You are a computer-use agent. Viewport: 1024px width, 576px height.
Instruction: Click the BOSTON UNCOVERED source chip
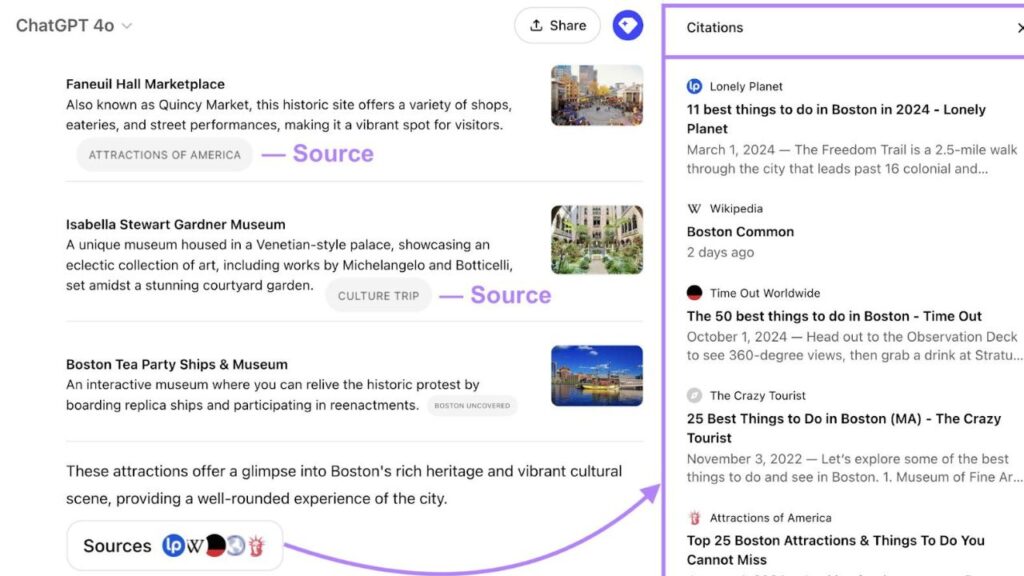point(472,406)
